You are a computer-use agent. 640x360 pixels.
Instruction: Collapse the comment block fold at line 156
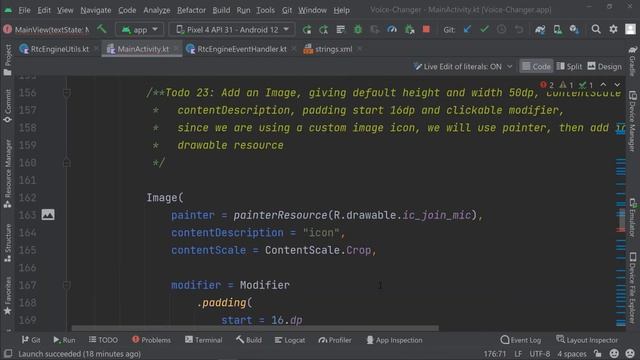tap(67, 93)
